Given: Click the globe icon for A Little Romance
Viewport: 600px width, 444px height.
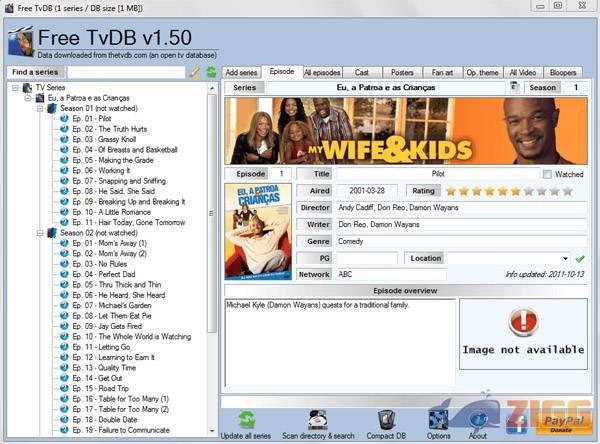Looking at the screenshot, I should point(64,212).
